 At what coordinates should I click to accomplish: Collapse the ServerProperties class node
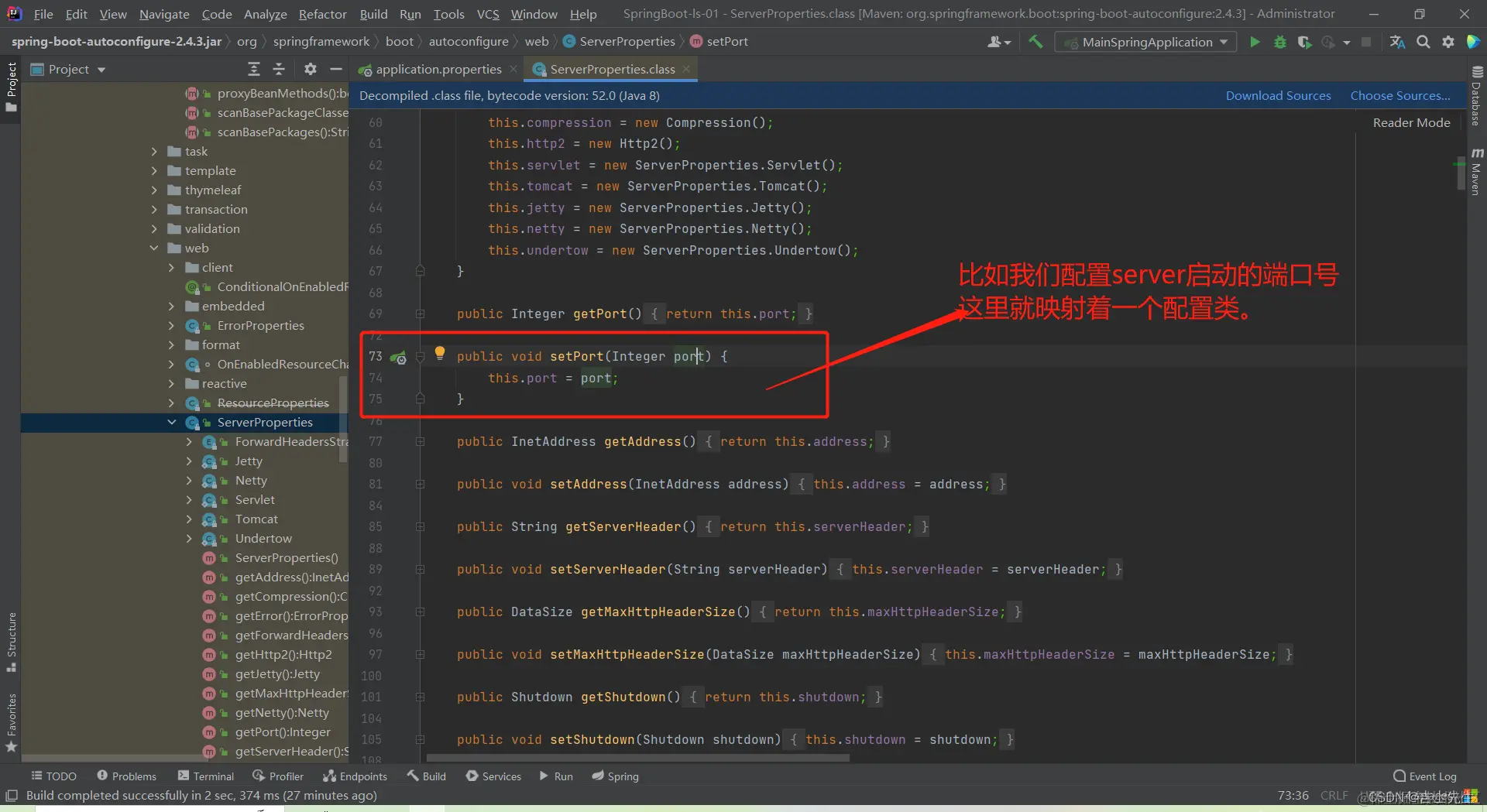tap(171, 423)
